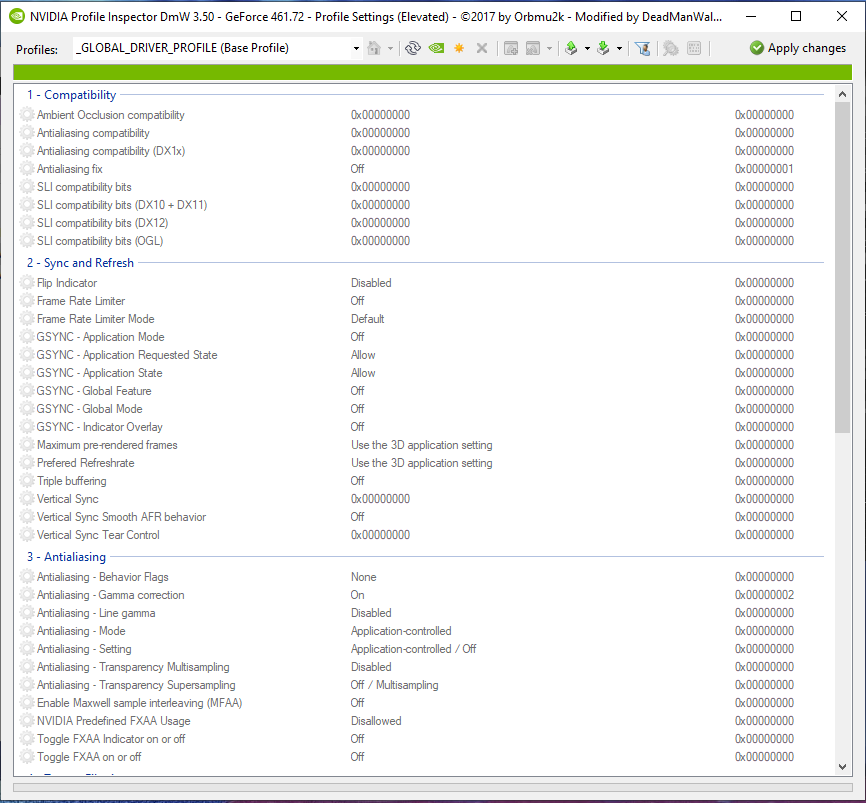The width and height of the screenshot is (866, 803).
Task: Click the scrollbar down arrow
Action: click(842, 767)
